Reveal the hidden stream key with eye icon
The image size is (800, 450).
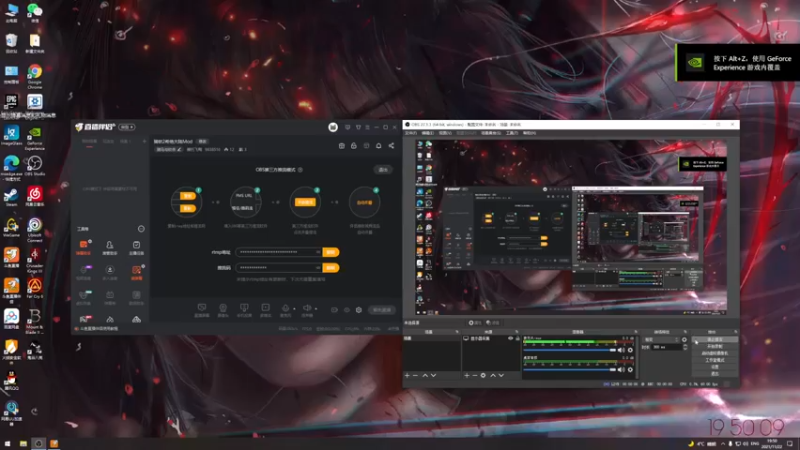coord(318,267)
